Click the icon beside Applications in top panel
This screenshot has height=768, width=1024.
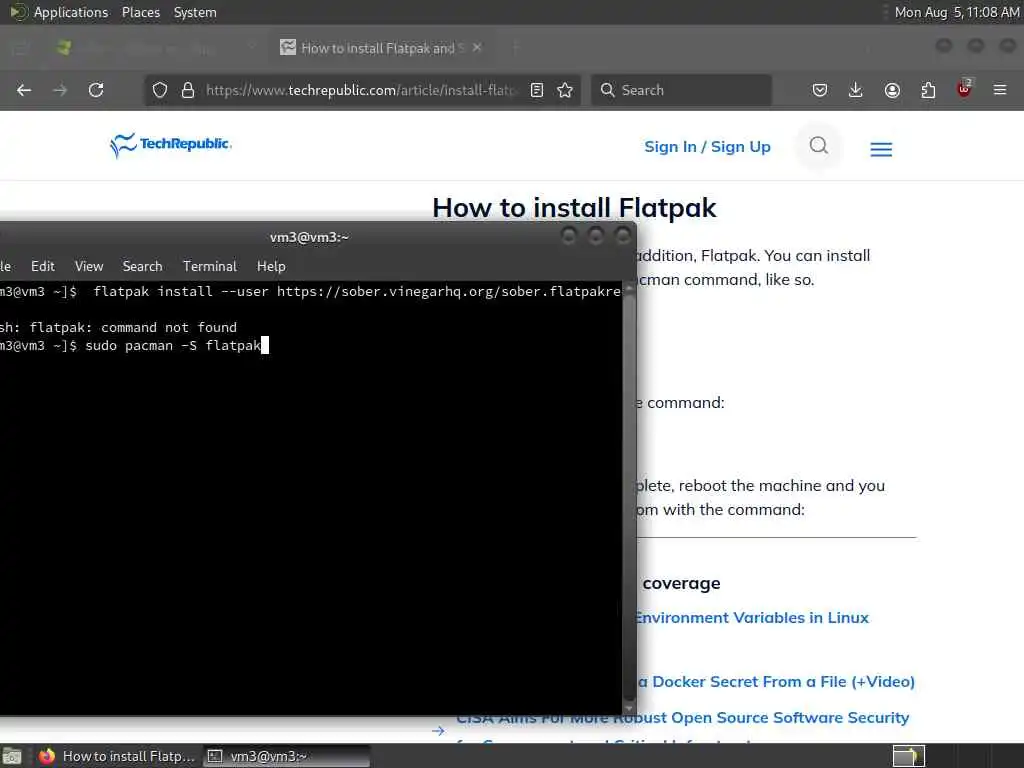click(x=18, y=12)
